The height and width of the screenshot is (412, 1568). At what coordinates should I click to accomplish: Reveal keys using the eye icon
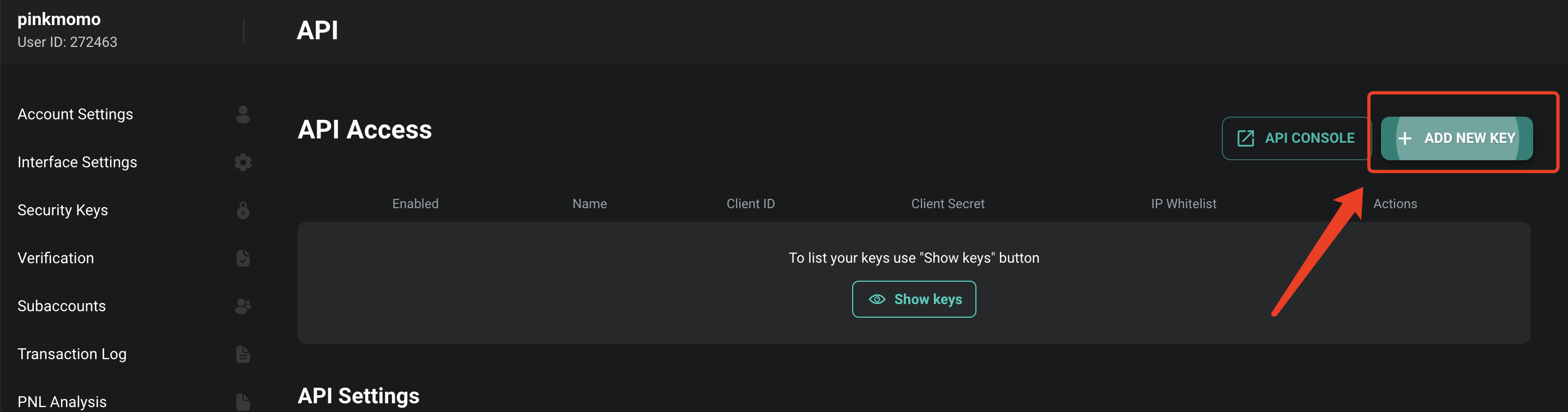click(x=877, y=299)
